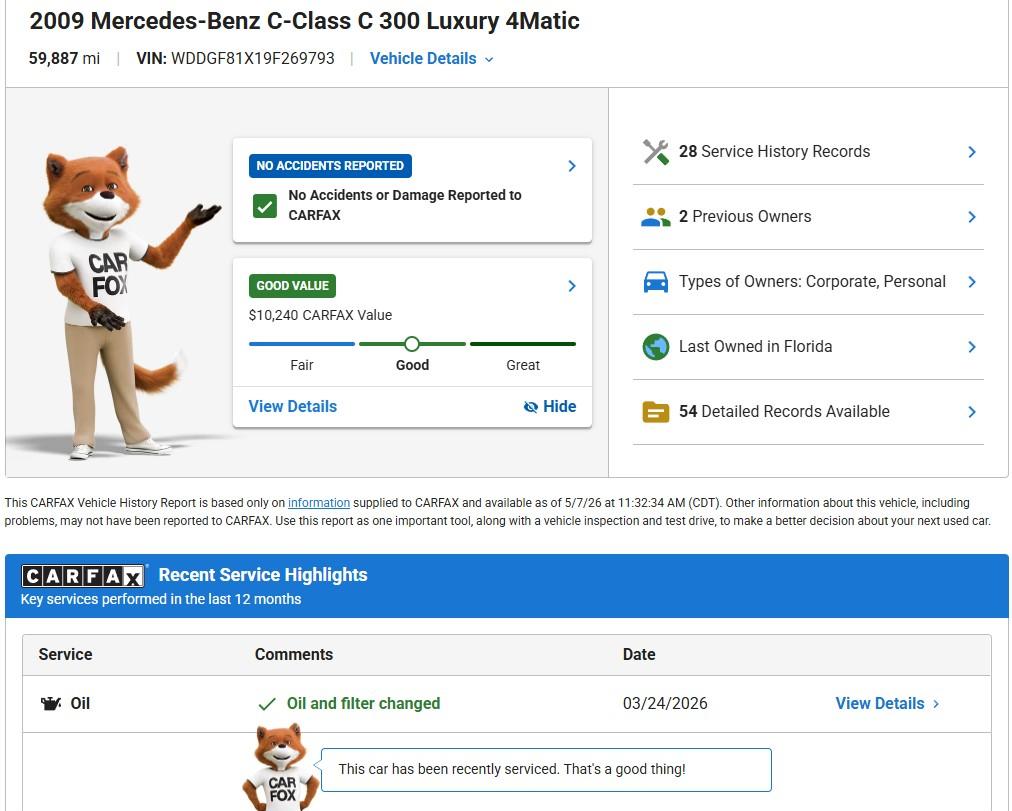Open the No Accidents Reported chevron
The image size is (1012, 811).
pyautogui.click(x=572, y=166)
